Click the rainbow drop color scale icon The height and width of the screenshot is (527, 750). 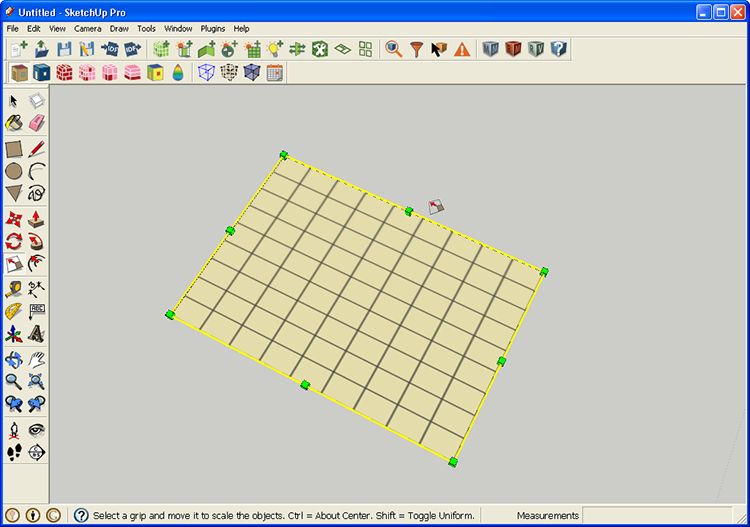[178, 73]
